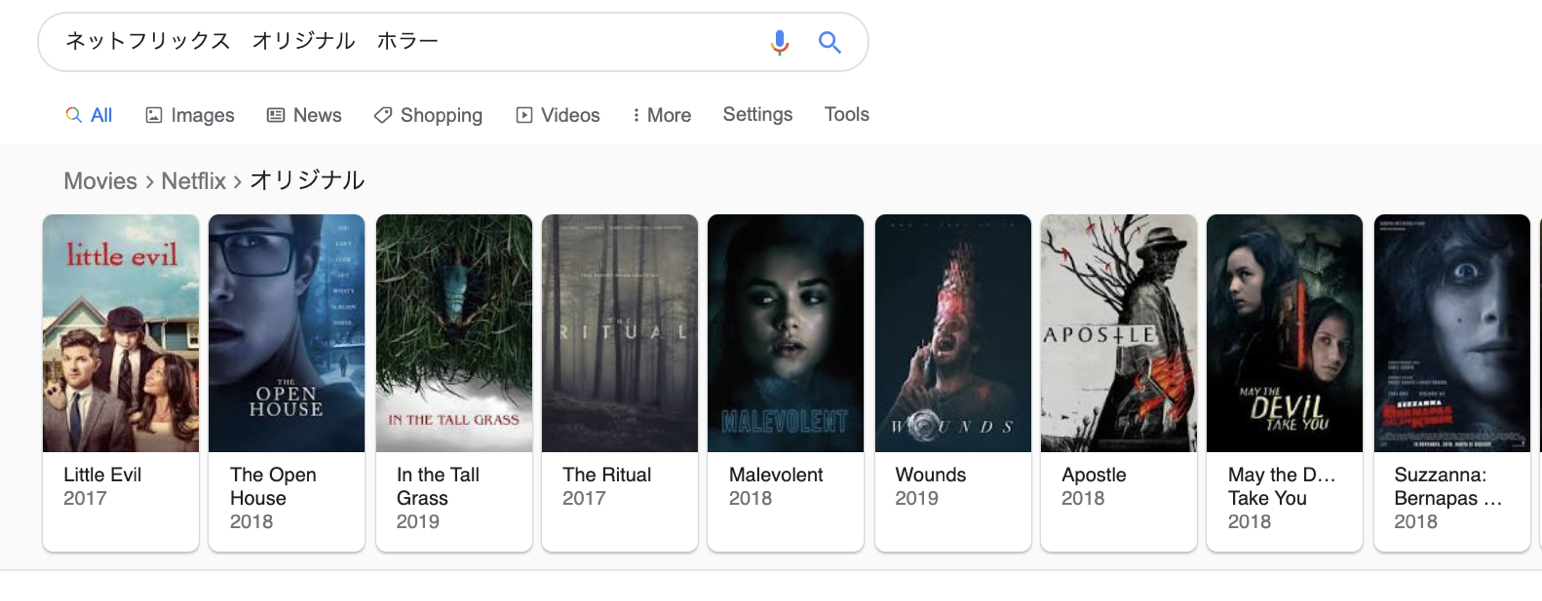The image size is (1542, 601).
Task: Click the オリジナル breadcrumb text
Action: 307,181
